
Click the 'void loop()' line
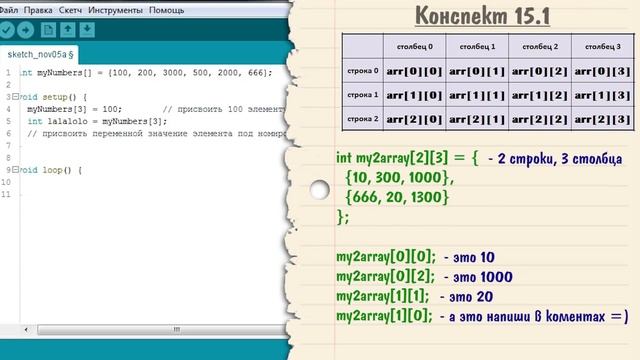tap(51, 170)
